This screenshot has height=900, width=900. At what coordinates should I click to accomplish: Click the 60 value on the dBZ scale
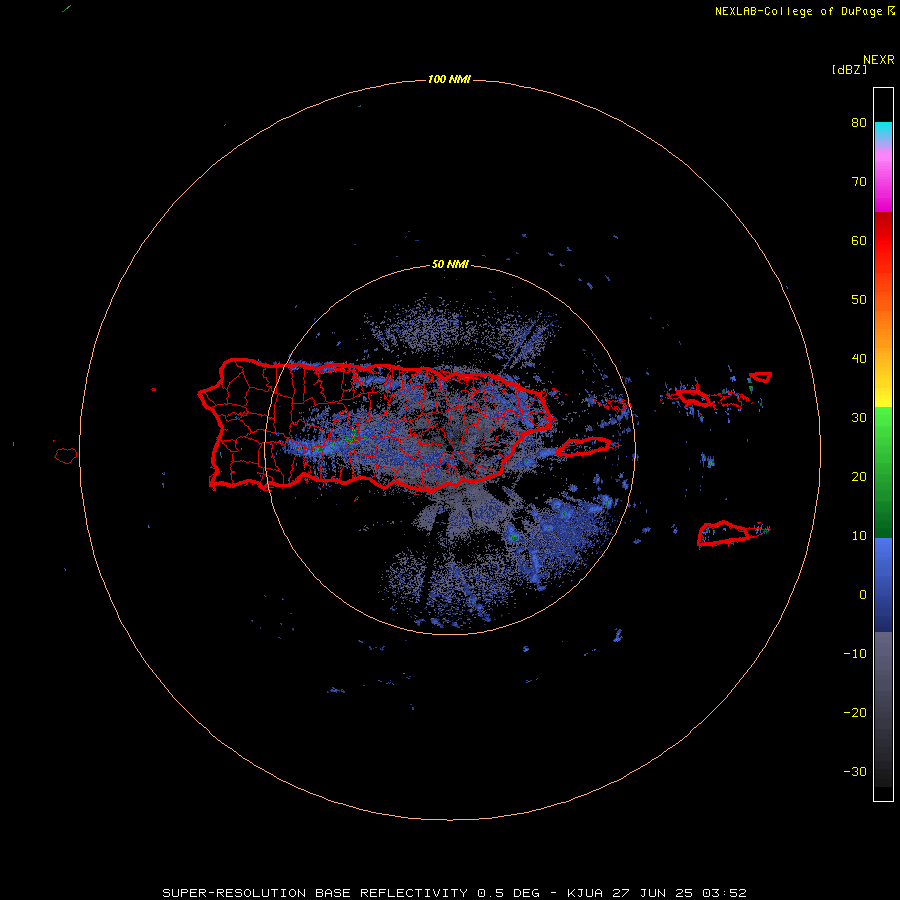[859, 241]
